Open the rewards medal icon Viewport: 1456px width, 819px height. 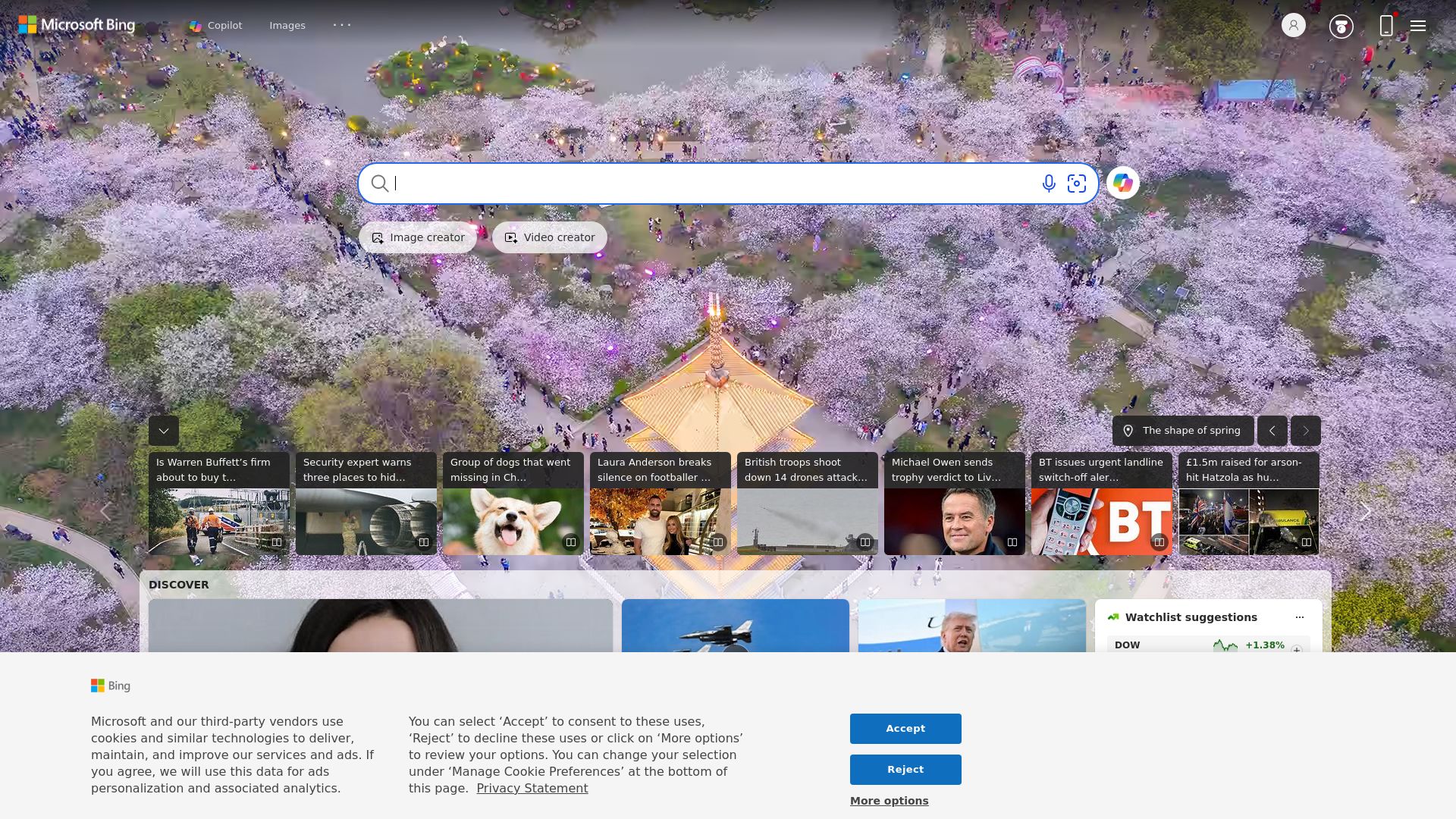pyautogui.click(x=1341, y=25)
